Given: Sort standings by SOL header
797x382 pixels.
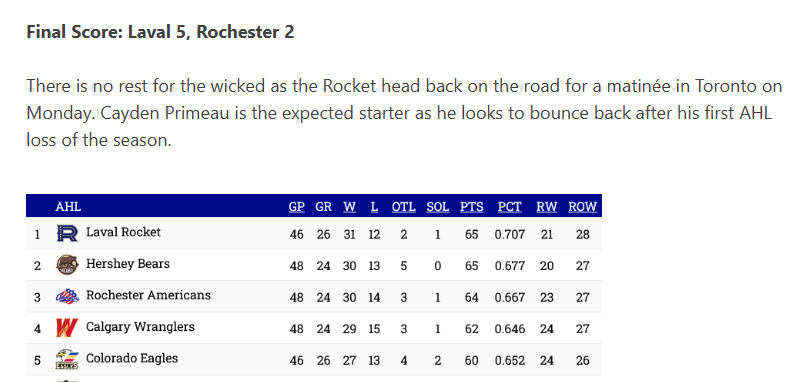Looking at the screenshot, I should click(x=438, y=207).
